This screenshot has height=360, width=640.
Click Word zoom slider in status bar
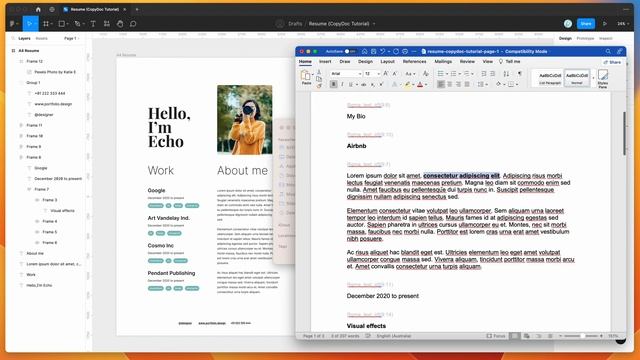point(581,336)
